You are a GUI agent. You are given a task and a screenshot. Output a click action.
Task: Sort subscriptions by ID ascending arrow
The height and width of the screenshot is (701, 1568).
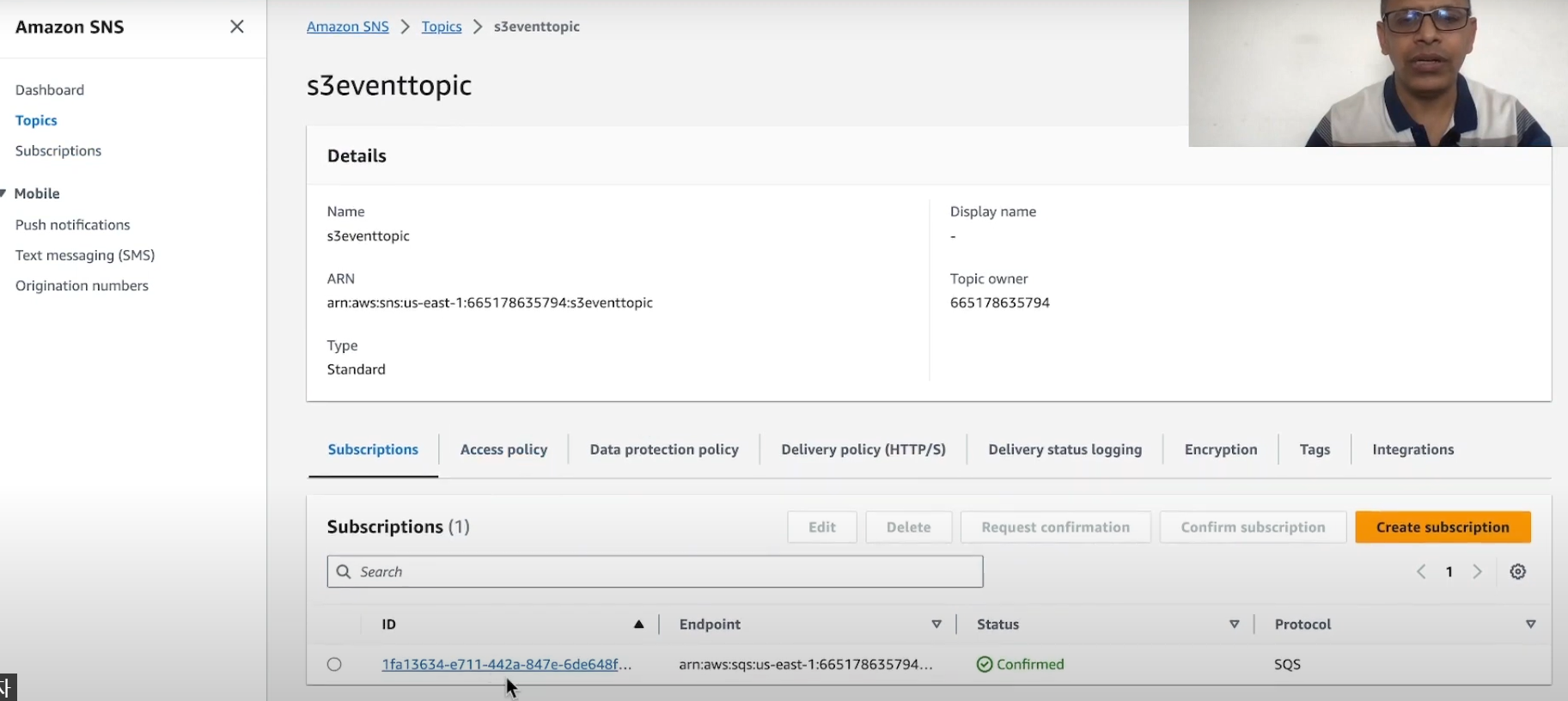point(638,625)
